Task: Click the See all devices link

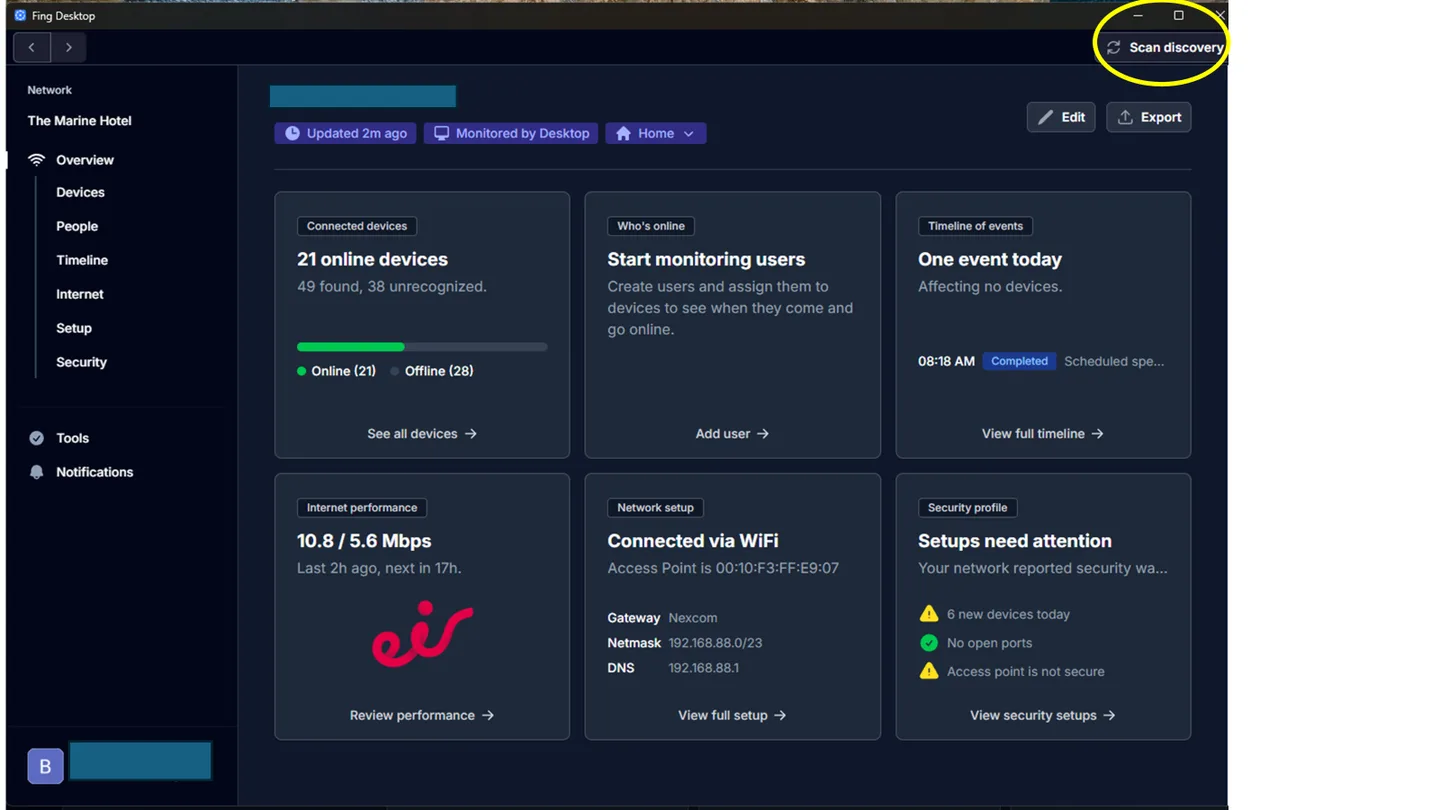Action: (x=422, y=434)
